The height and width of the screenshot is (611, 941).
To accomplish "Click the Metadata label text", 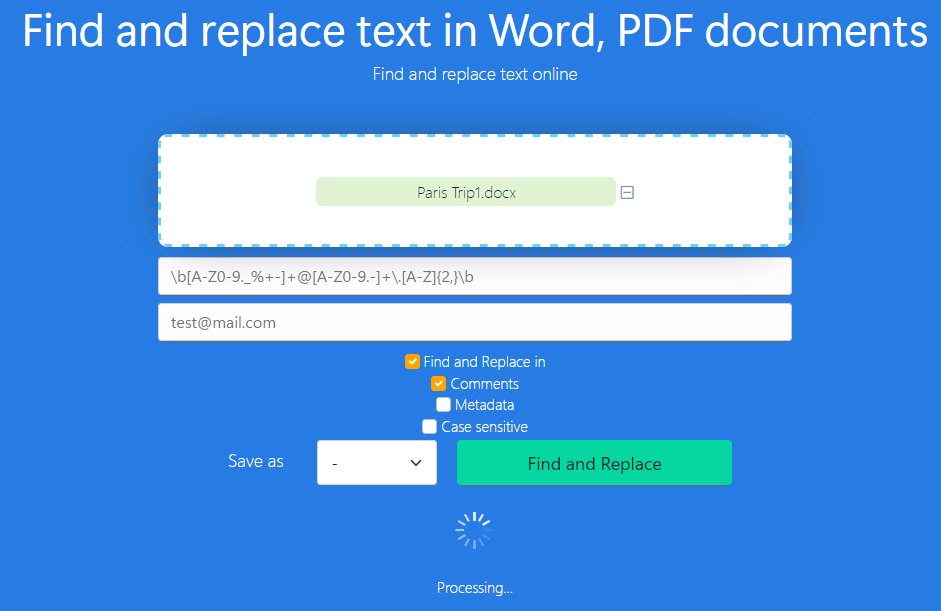I will (484, 405).
